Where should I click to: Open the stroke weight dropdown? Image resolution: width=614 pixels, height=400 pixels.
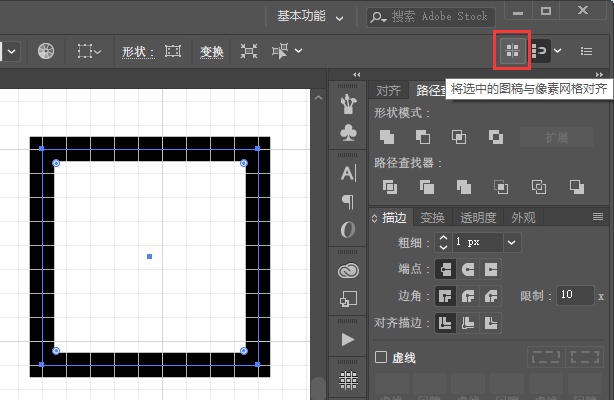tap(511, 243)
